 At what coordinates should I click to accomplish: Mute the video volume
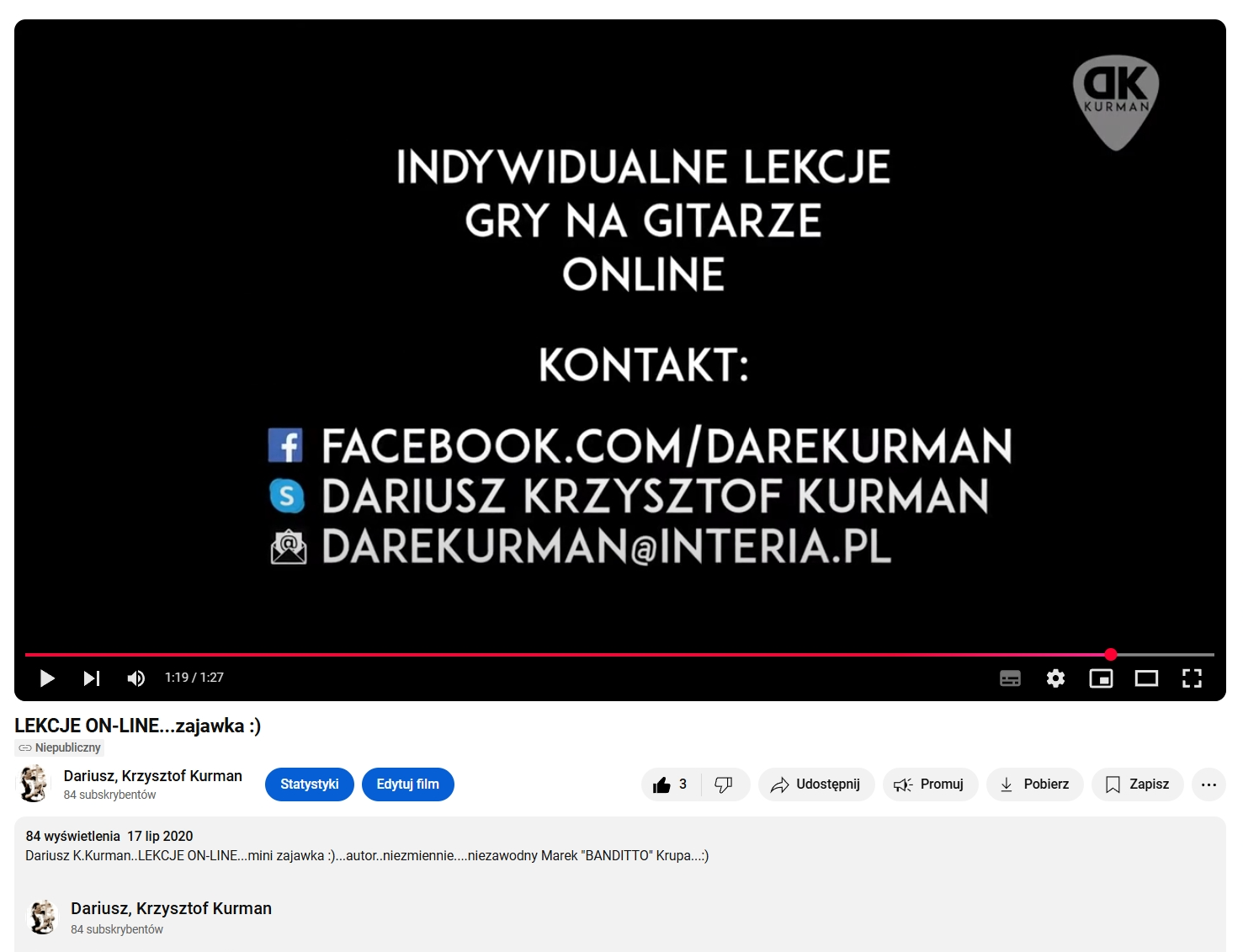(x=135, y=678)
